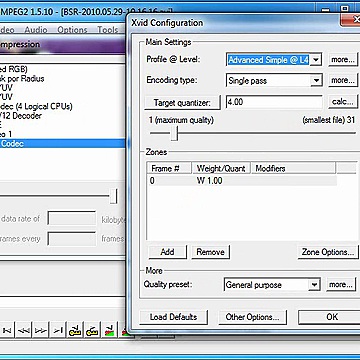Click the Target quantizer value field
The image size is (360, 360).
pos(274,102)
